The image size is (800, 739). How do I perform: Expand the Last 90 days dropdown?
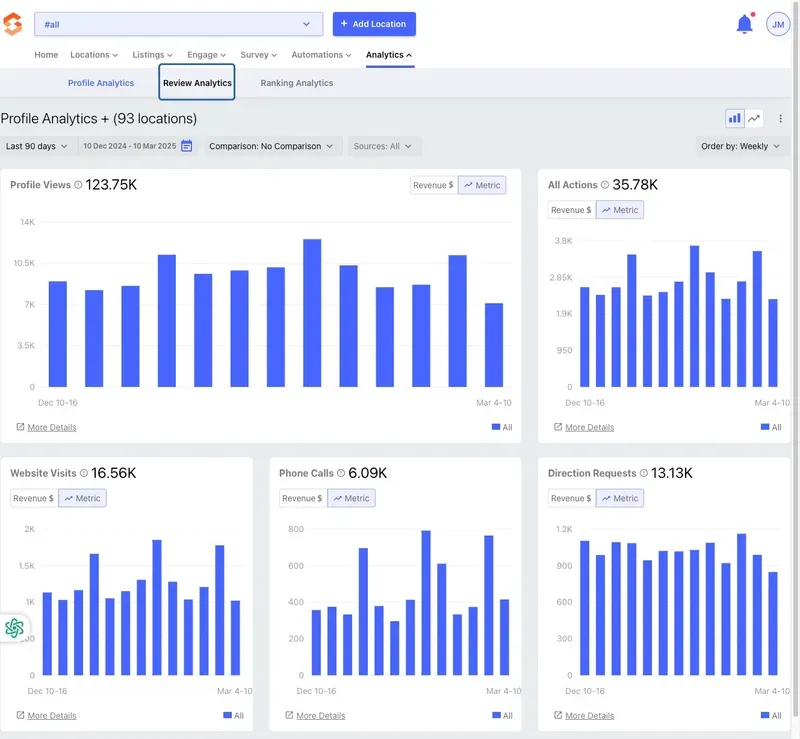coord(36,146)
